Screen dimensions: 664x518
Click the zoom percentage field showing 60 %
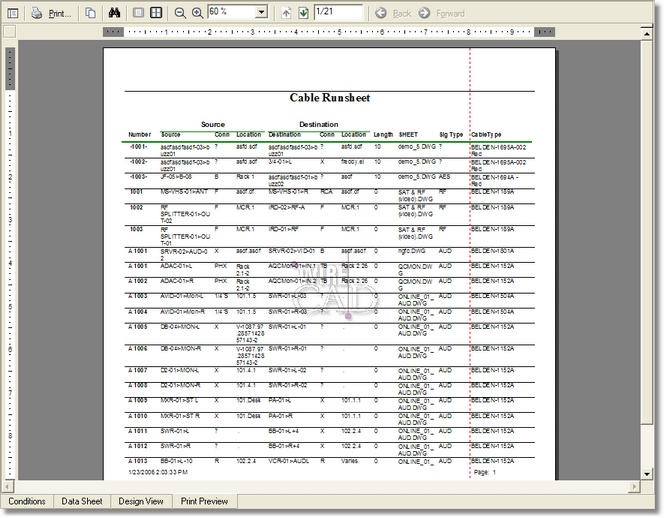pyautogui.click(x=232, y=12)
